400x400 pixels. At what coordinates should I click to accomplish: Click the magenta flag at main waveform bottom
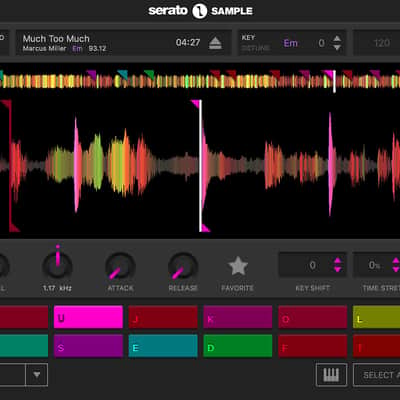(x=206, y=228)
